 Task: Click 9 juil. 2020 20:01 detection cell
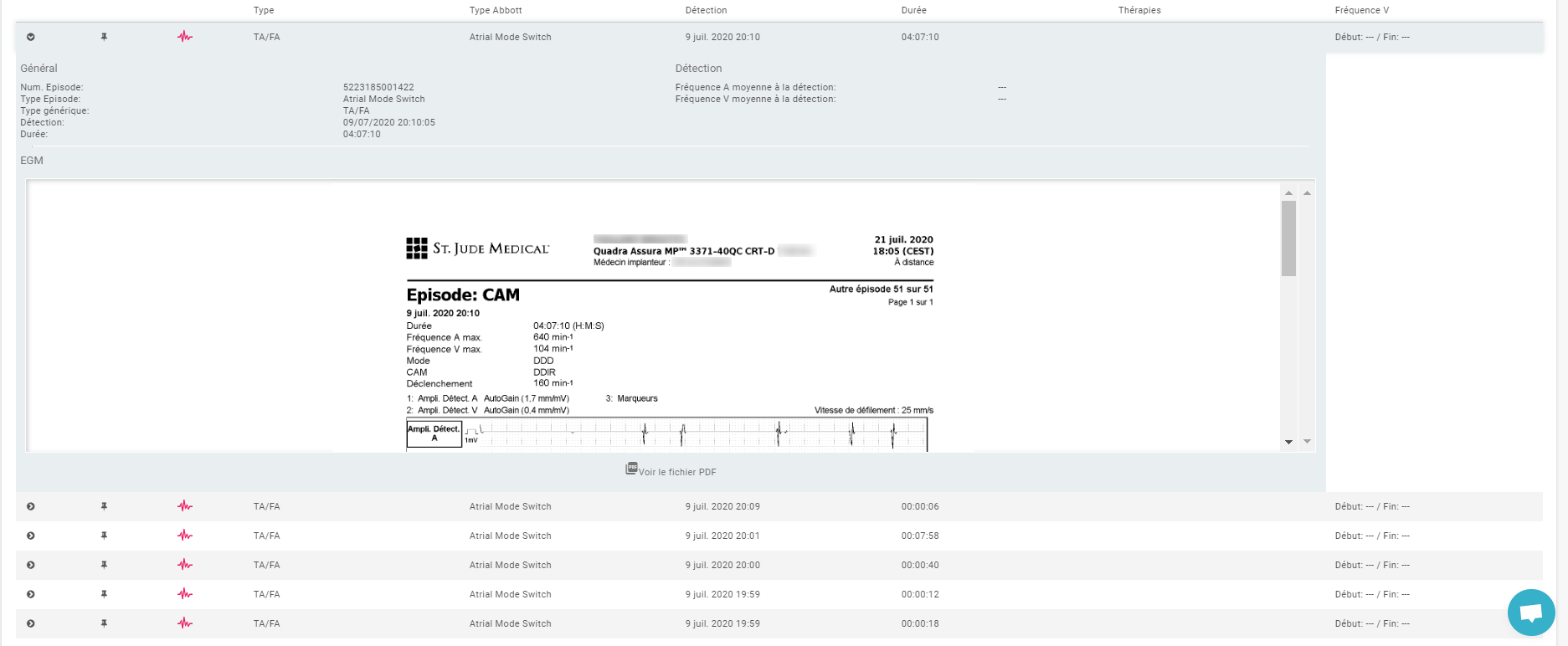tap(722, 536)
